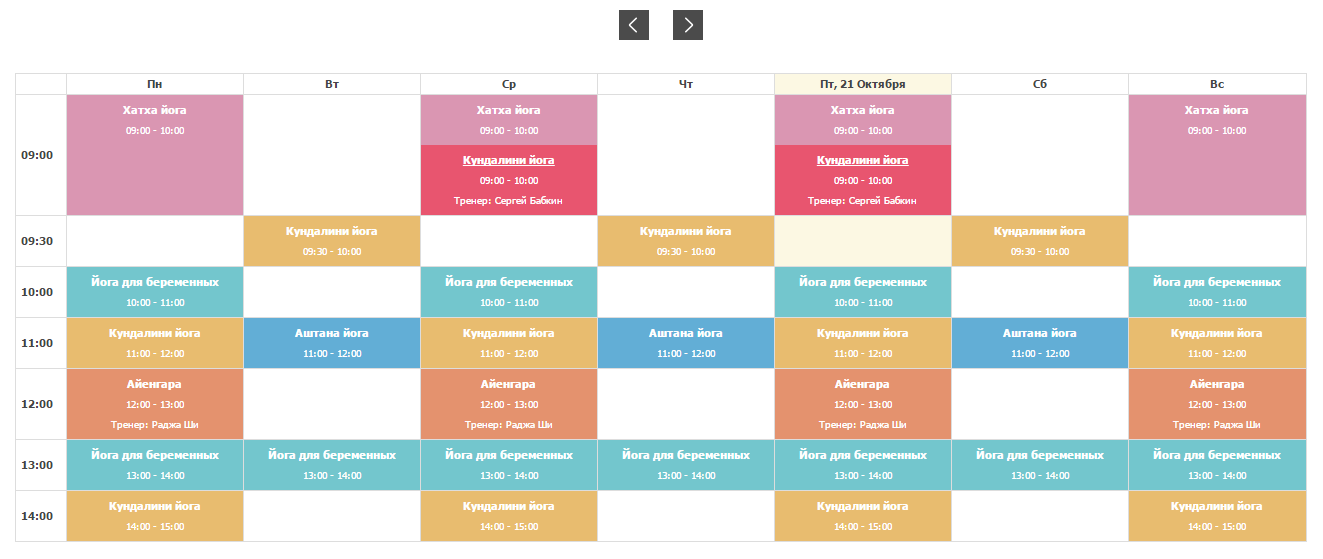This screenshot has width=1323, height=559.
Task: Open Friday's Айенгара 12:00 class
Action: [x=862, y=404]
